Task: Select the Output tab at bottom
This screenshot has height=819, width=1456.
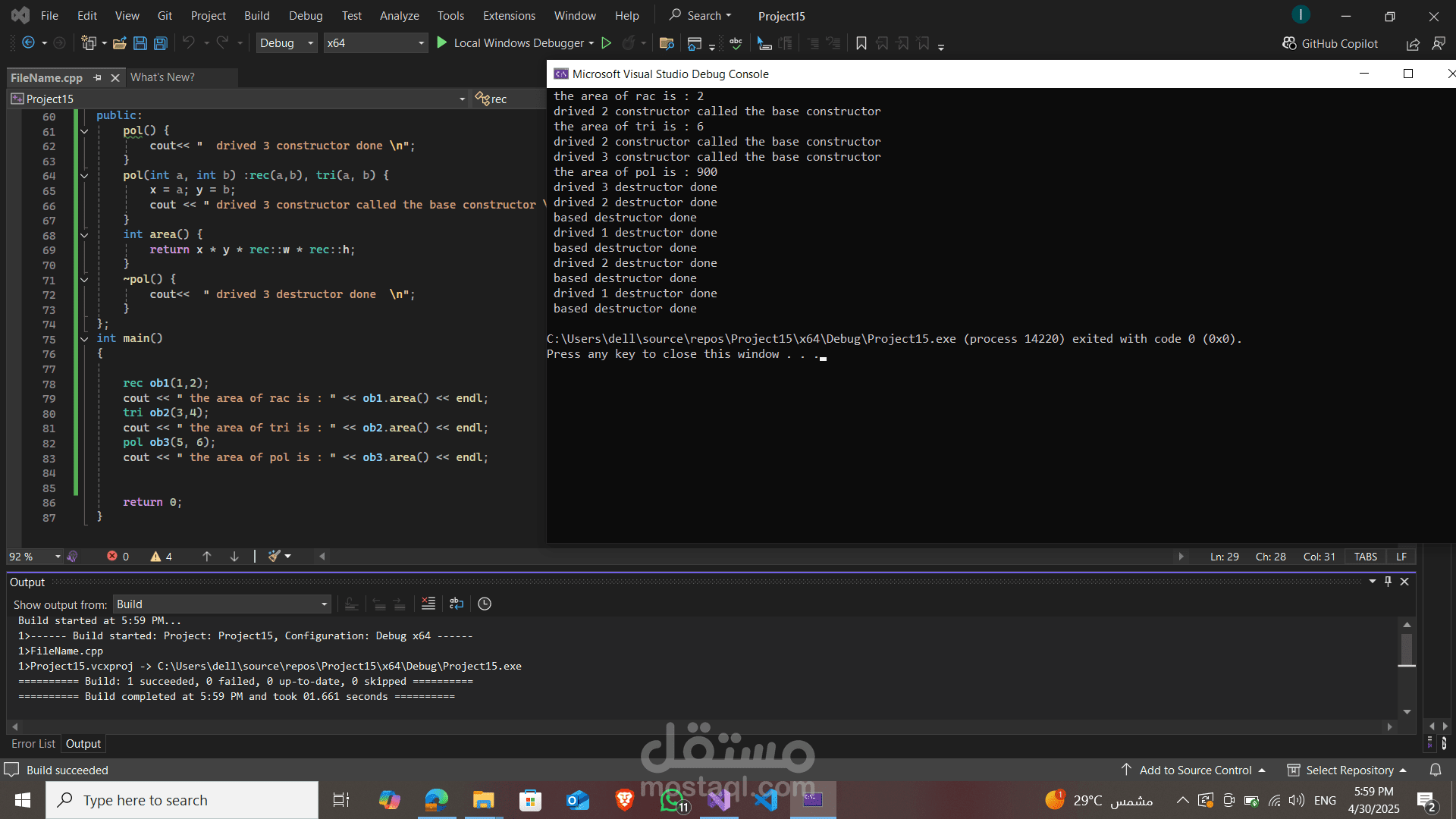Action: (x=83, y=744)
